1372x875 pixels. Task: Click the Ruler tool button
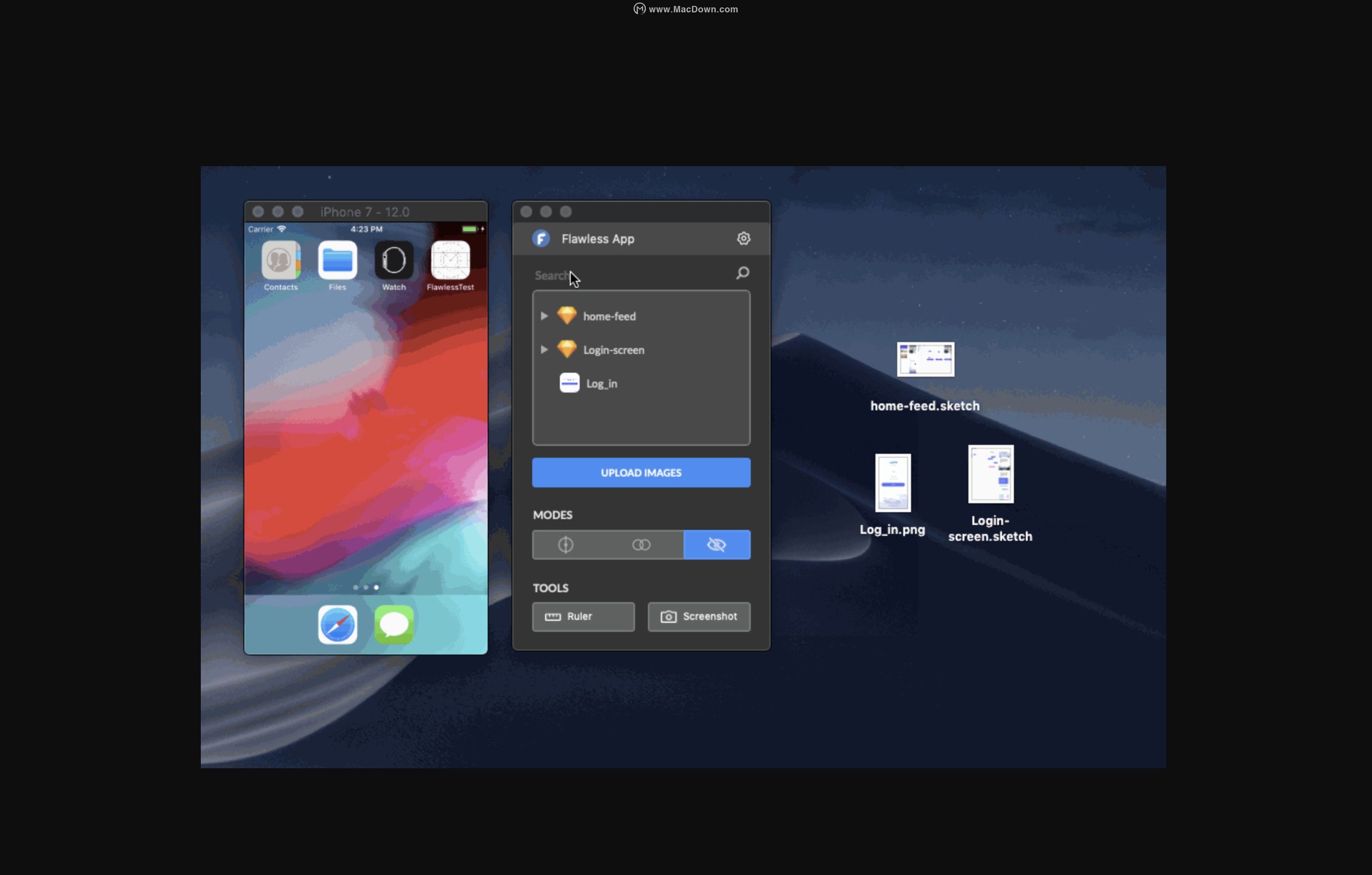(x=583, y=617)
